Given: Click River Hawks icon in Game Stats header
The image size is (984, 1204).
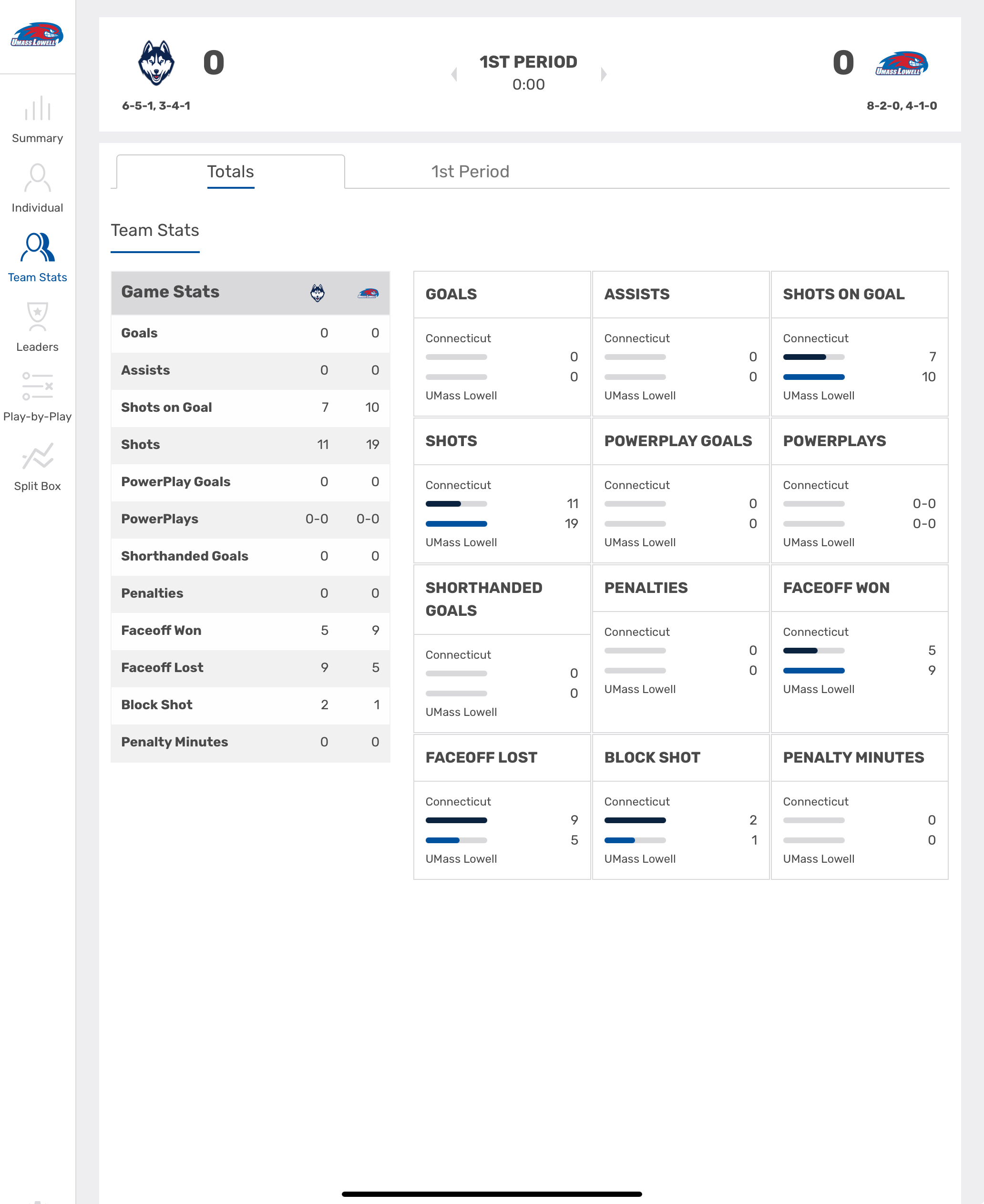Looking at the screenshot, I should (x=369, y=293).
